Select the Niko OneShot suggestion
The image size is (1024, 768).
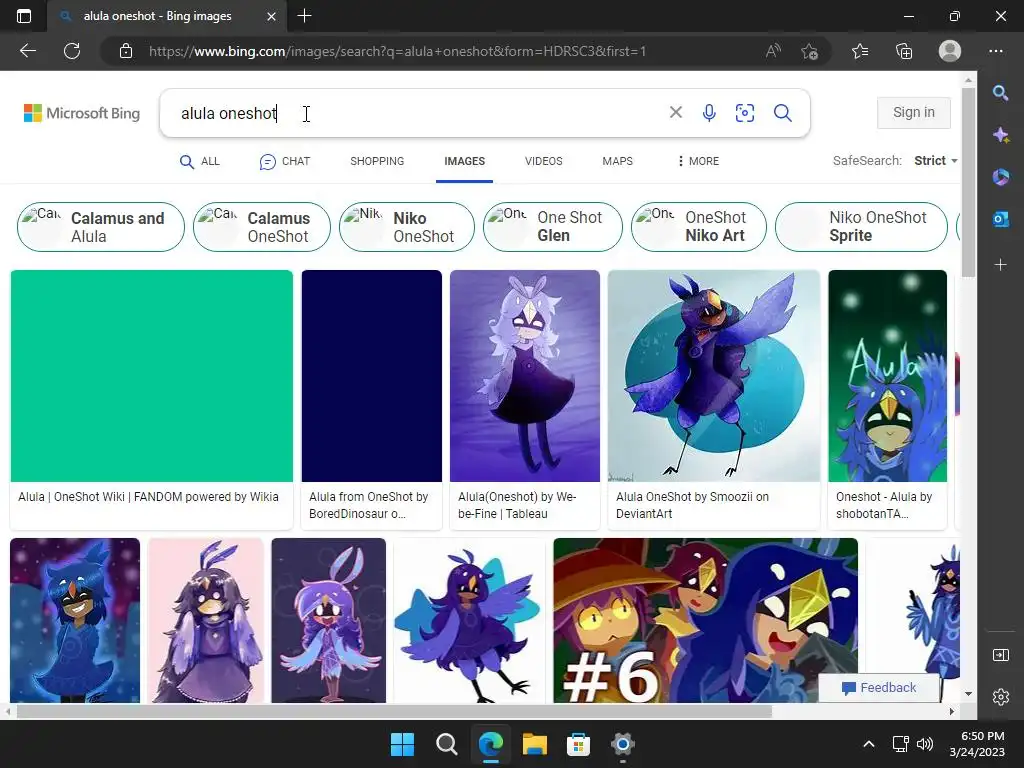tap(407, 227)
